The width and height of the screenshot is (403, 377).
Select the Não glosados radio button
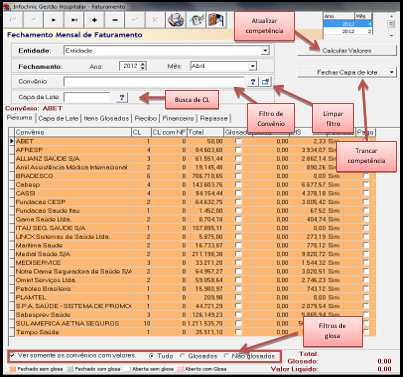226,356
